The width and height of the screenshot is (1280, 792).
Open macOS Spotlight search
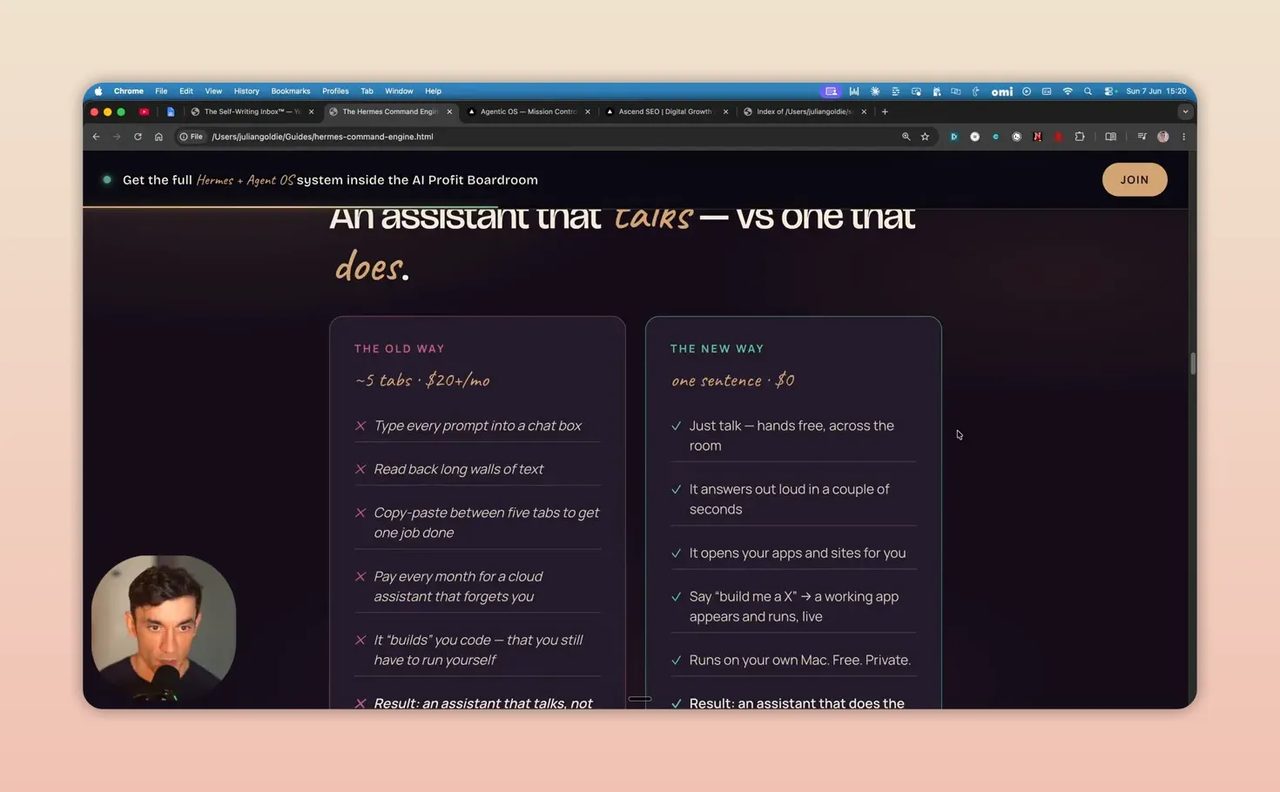pos(1088,91)
